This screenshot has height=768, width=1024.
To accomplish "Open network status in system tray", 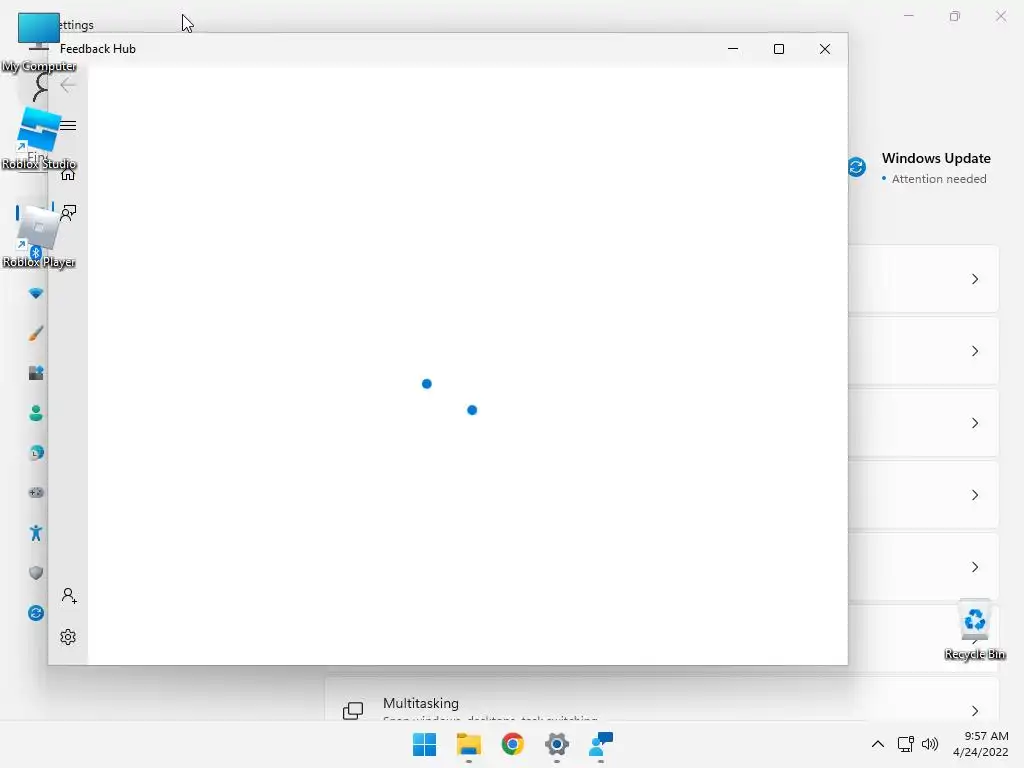I will (x=905, y=744).
